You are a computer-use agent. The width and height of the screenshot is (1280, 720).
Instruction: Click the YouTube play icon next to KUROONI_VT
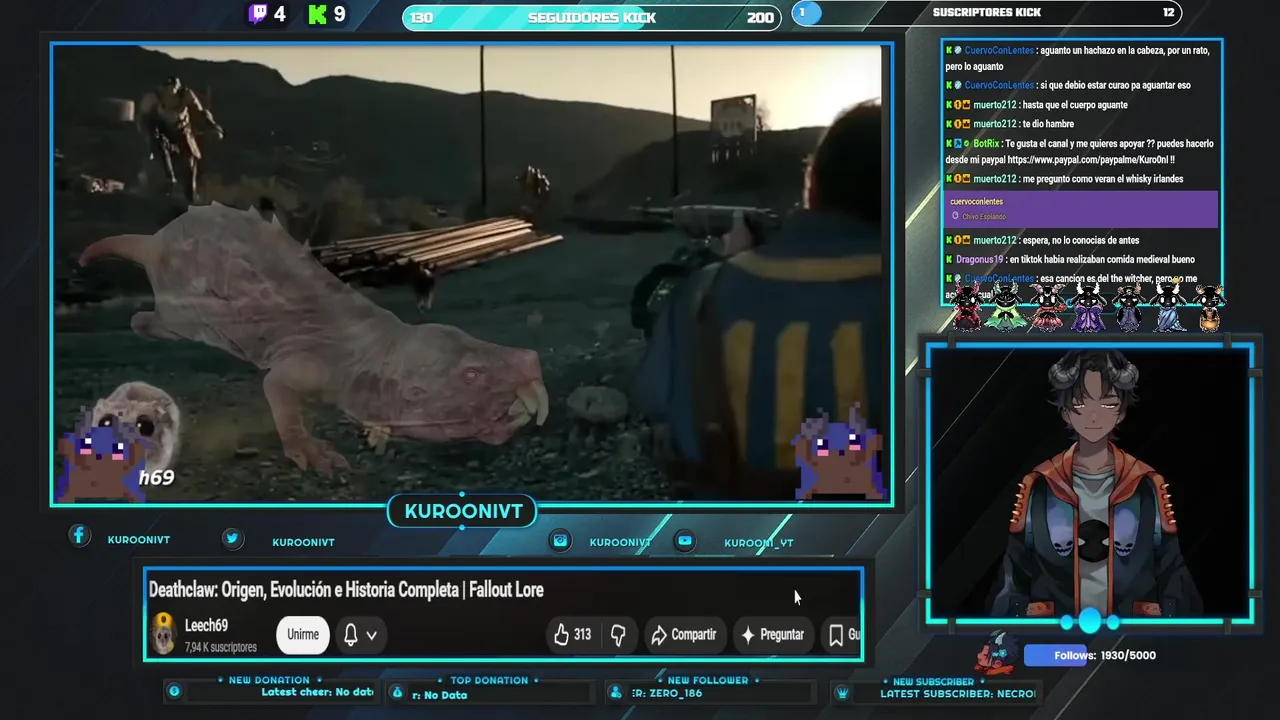click(x=685, y=540)
